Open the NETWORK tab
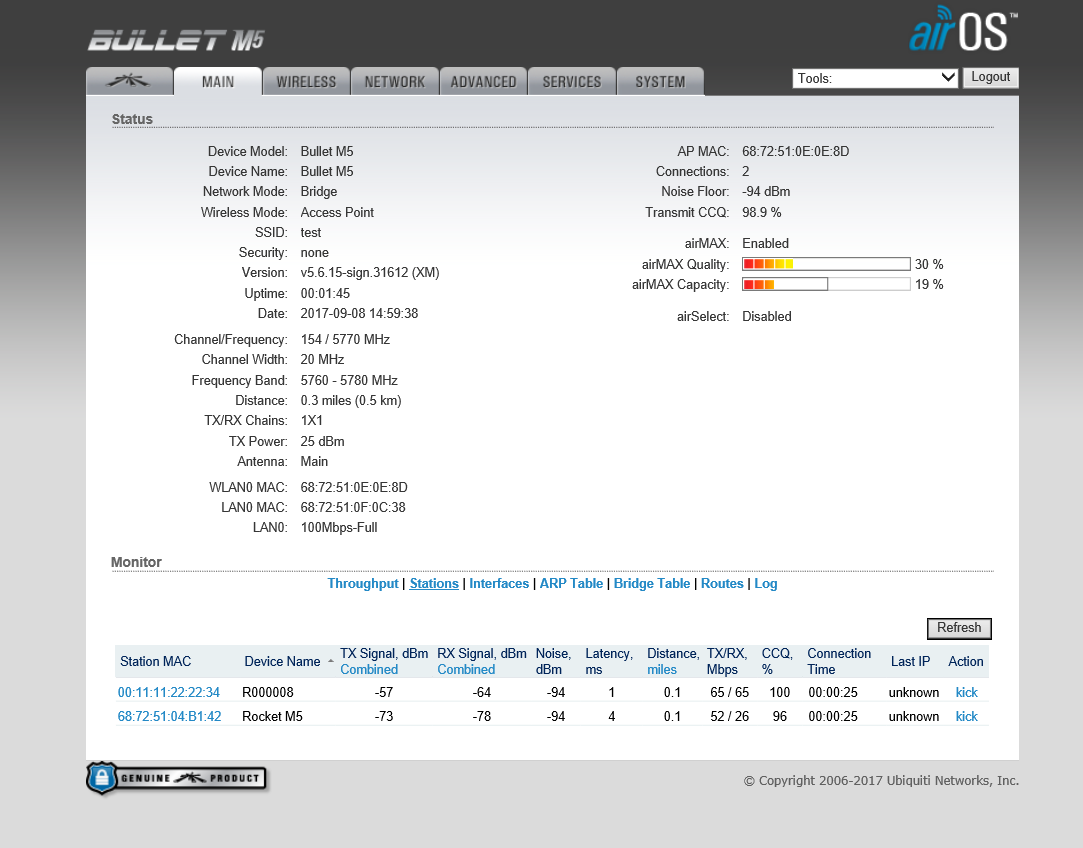The image size is (1083, 848). (394, 81)
